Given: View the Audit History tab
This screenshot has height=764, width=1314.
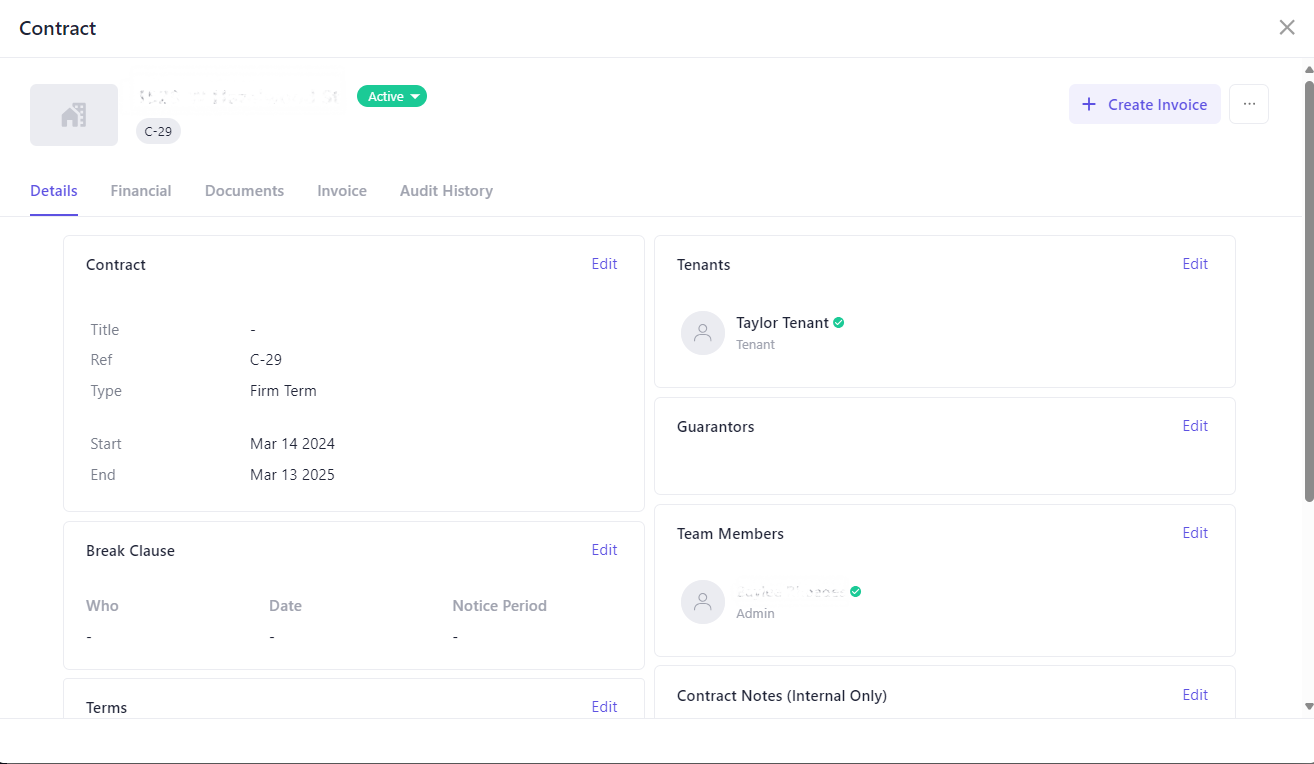Looking at the screenshot, I should [446, 190].
